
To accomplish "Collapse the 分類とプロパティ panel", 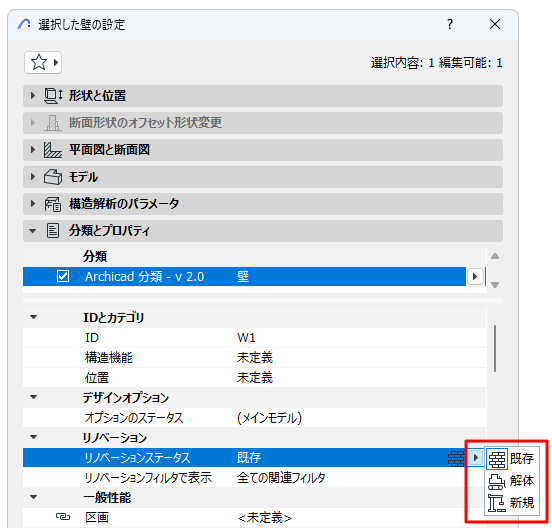I will tap(33, 231).
